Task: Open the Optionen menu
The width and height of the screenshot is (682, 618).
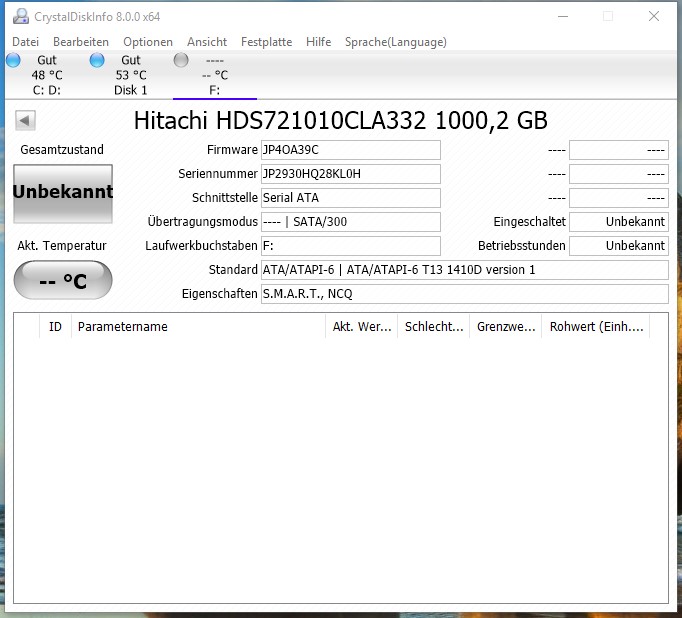Action: click(x=148, y=42)
